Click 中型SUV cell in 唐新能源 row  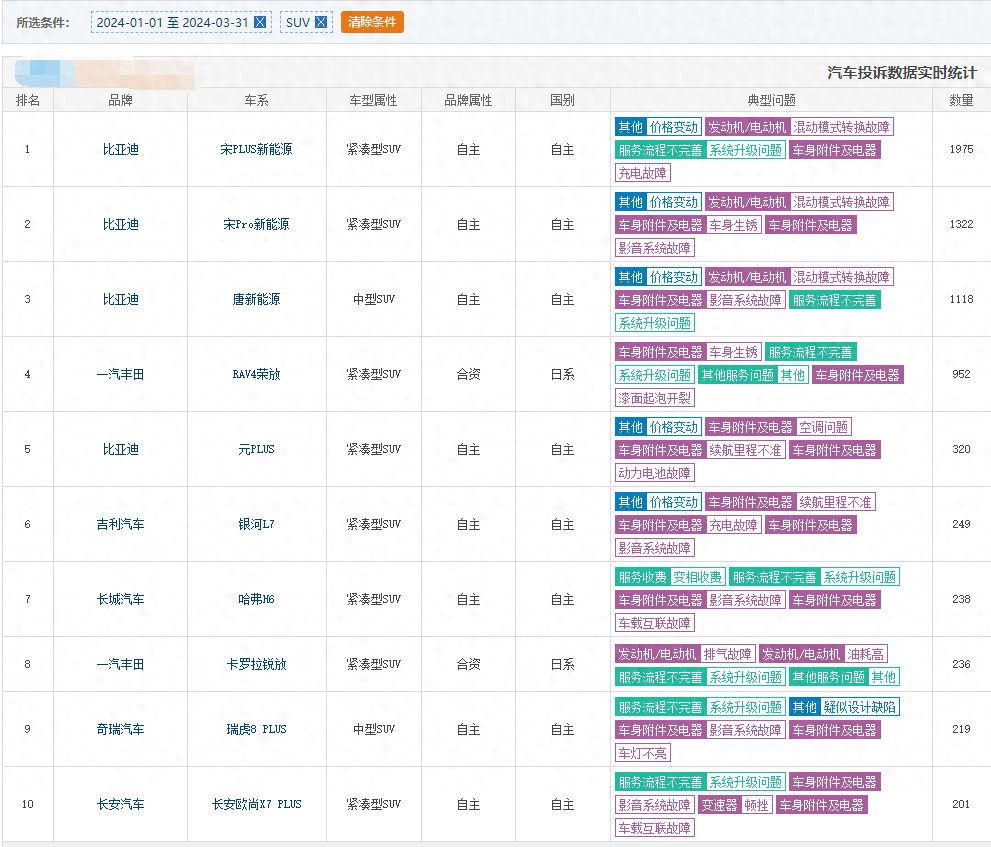pyautogui.click(x=374, y=299)
